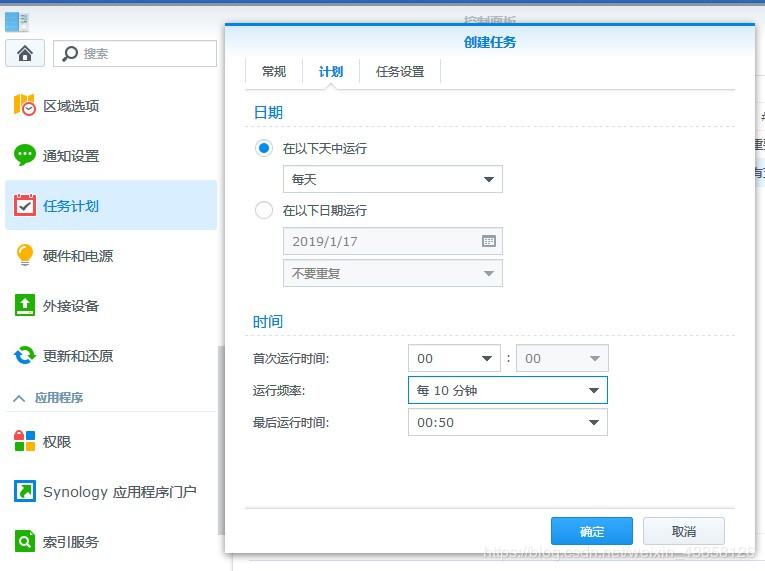Select 在以下日期运行 radio button

pyautogui.click(x=264, y=210)
